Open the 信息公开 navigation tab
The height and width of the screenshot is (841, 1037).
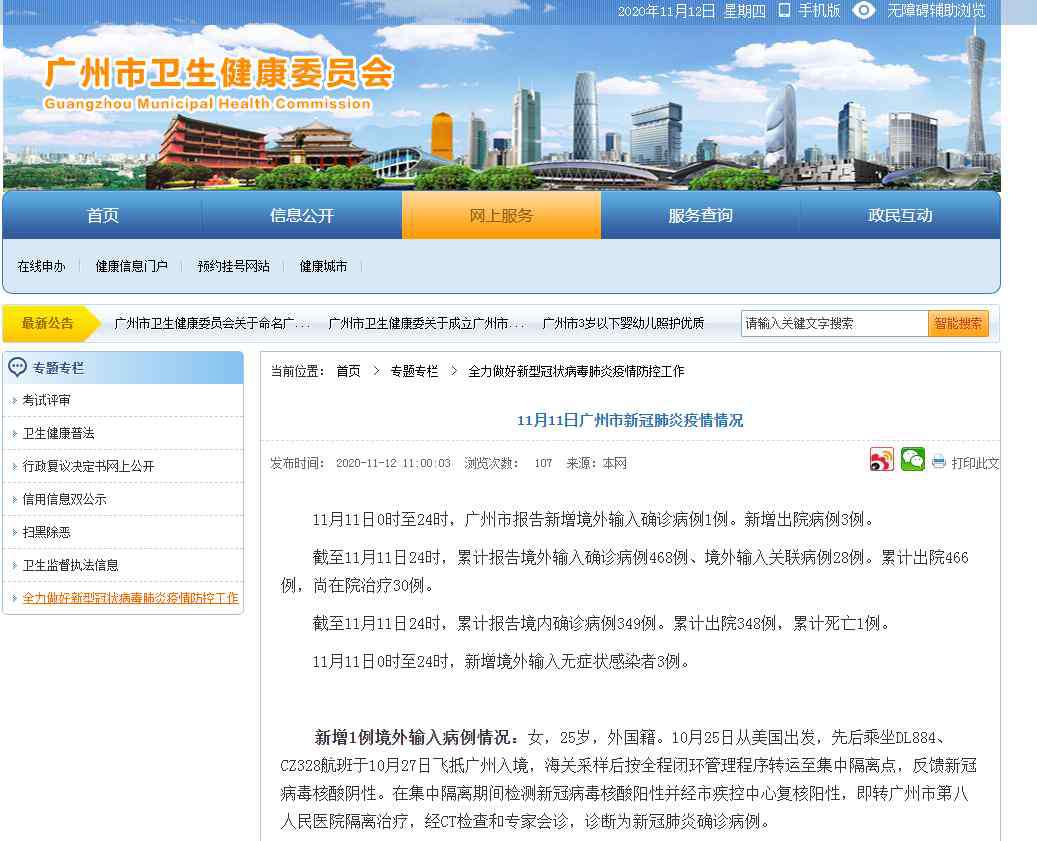coord(301,216)
